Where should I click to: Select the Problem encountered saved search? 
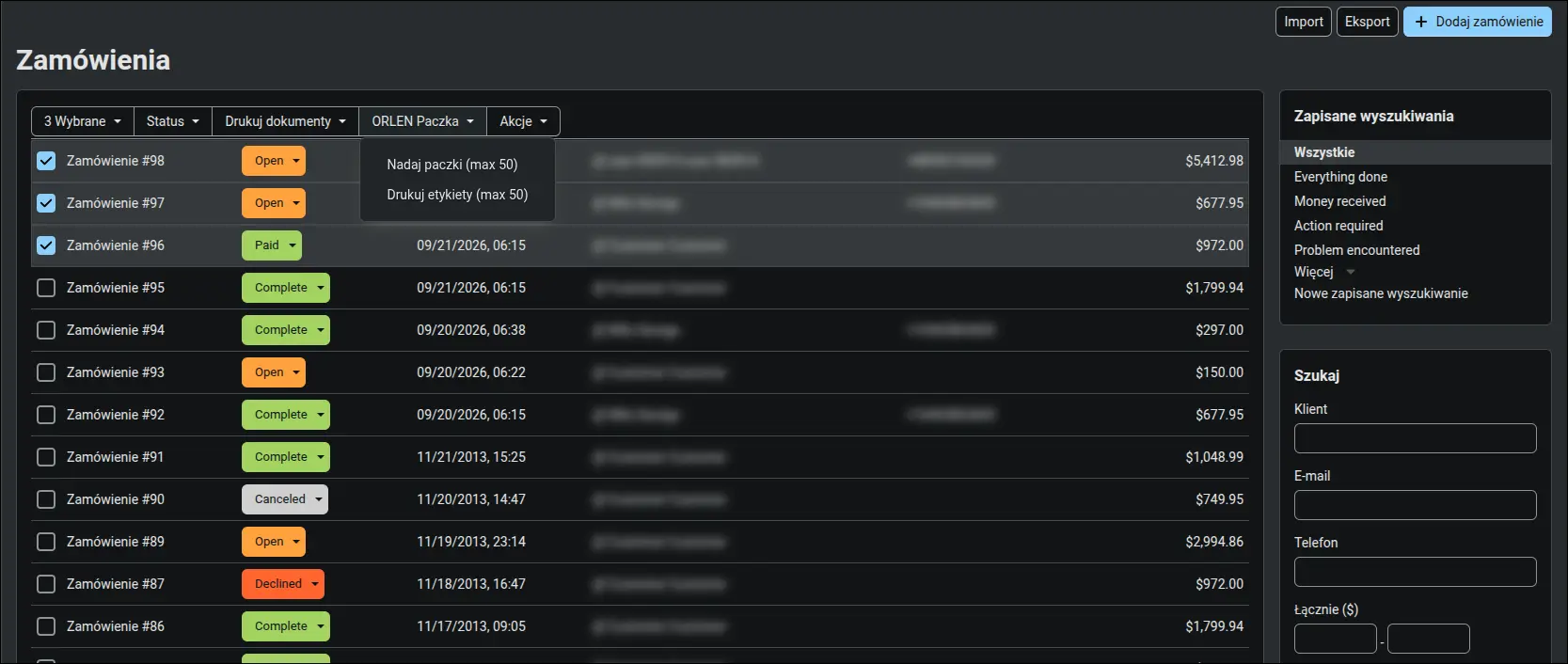click(1356, 250)
